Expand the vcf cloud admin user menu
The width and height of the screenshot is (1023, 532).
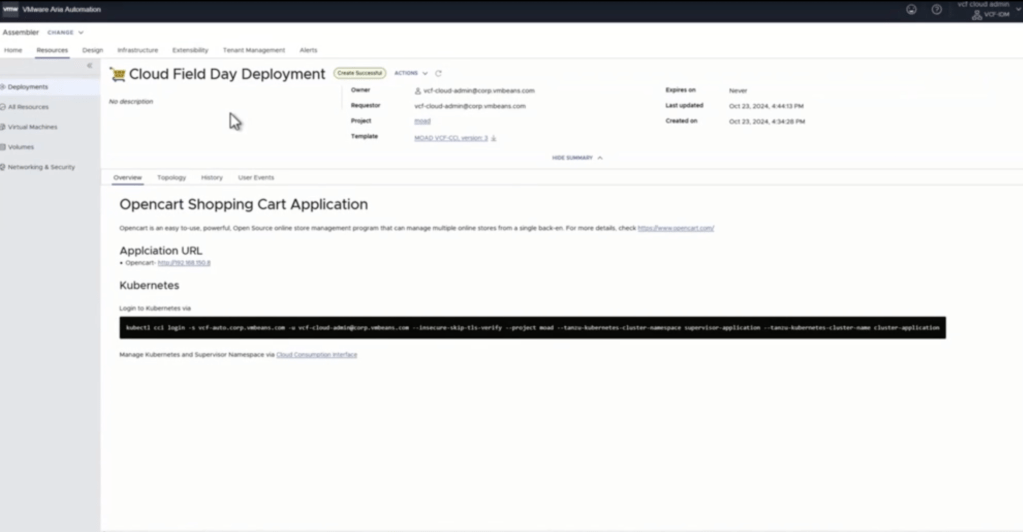point(990,10)
